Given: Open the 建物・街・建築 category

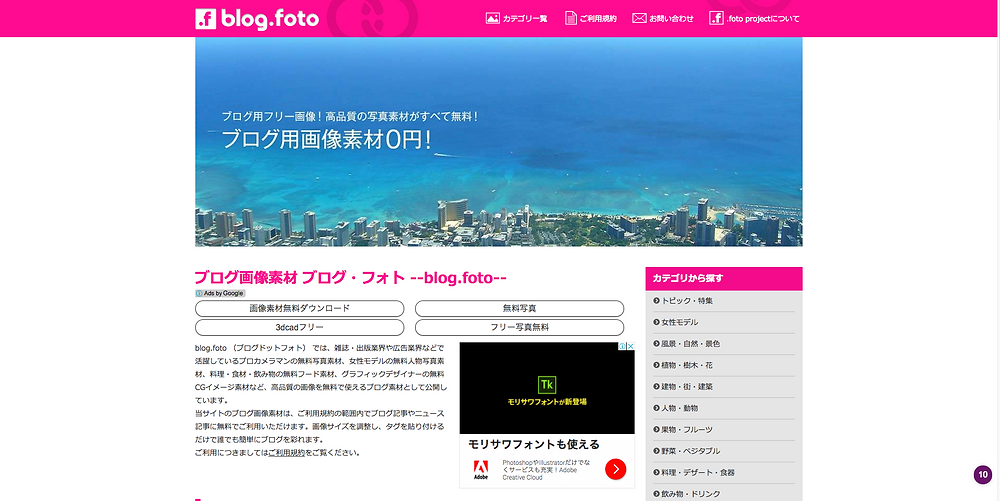Looking at the screenshot, I should coord(687,386).
